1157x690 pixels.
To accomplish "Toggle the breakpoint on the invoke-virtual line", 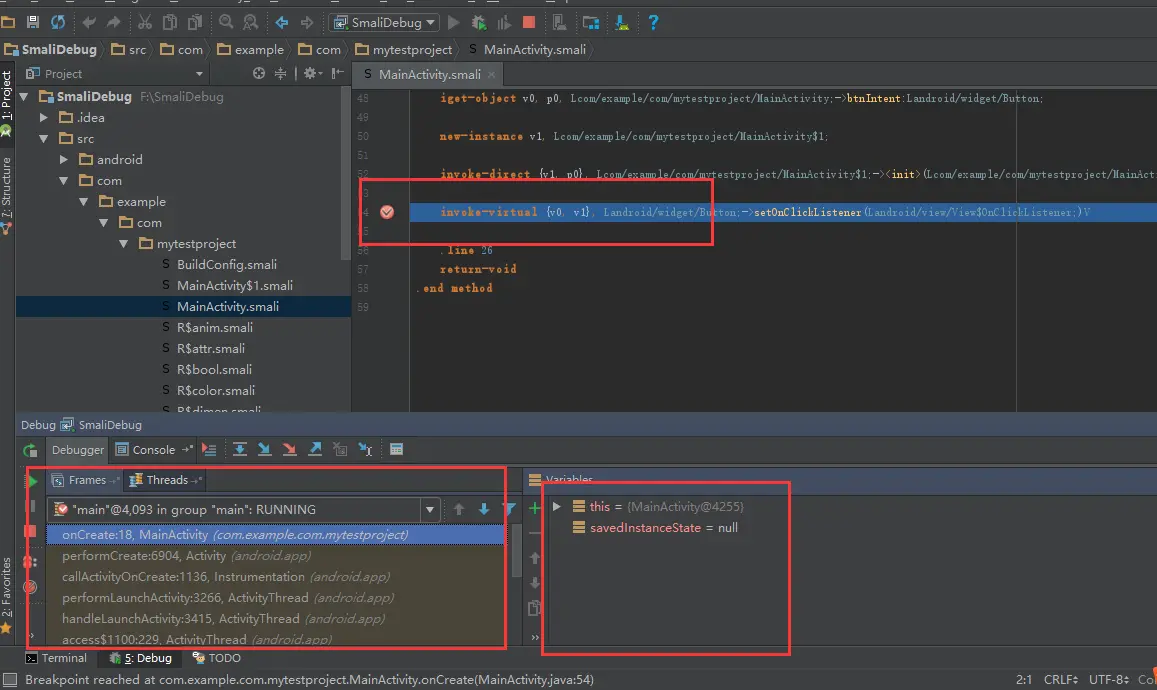I will click(x=387, y=213).
